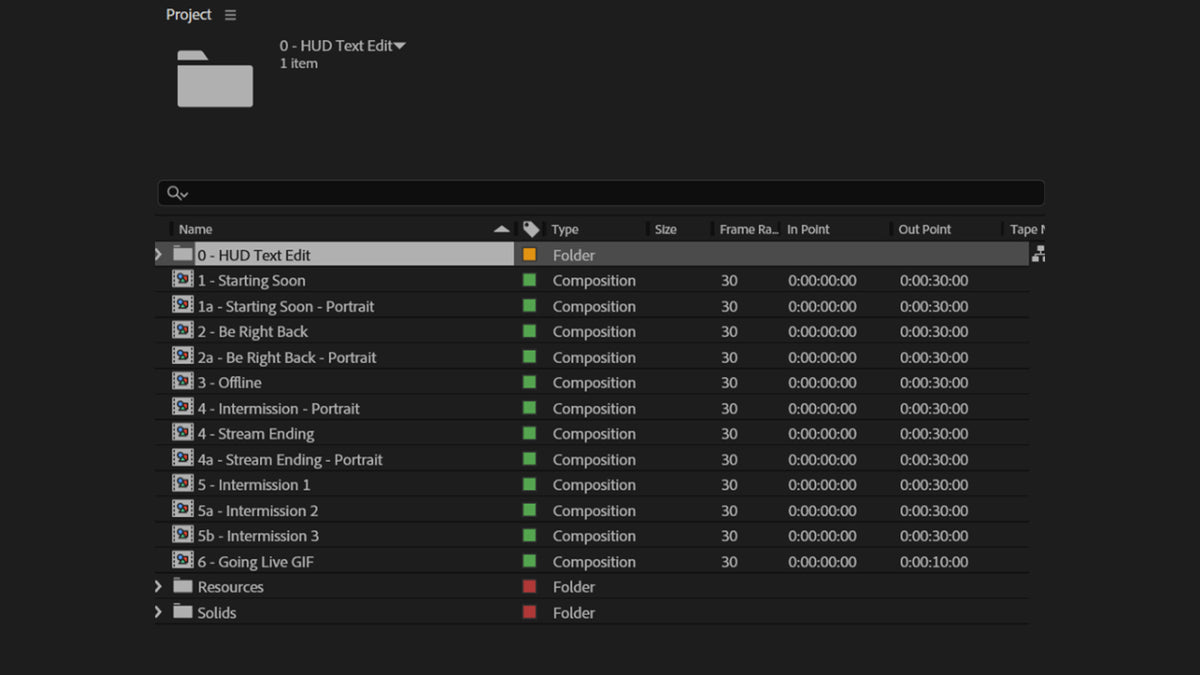The width and height of the screenshot is (1200, 675).
Task: Click the label tag icon column header
Action: 531,229
